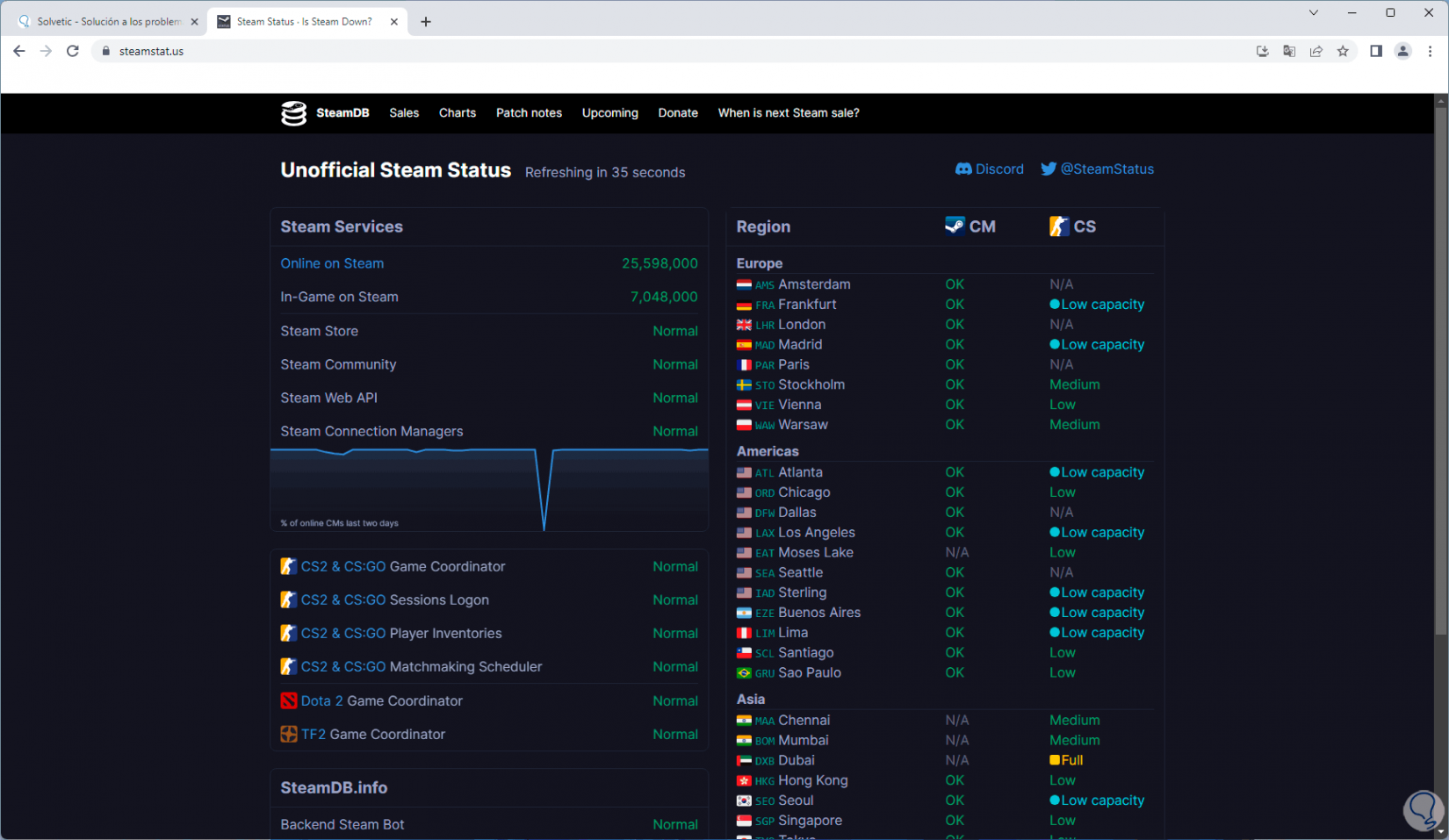Open the Discord link
This screenshot has height=840, width=1449.
[990, 169]
